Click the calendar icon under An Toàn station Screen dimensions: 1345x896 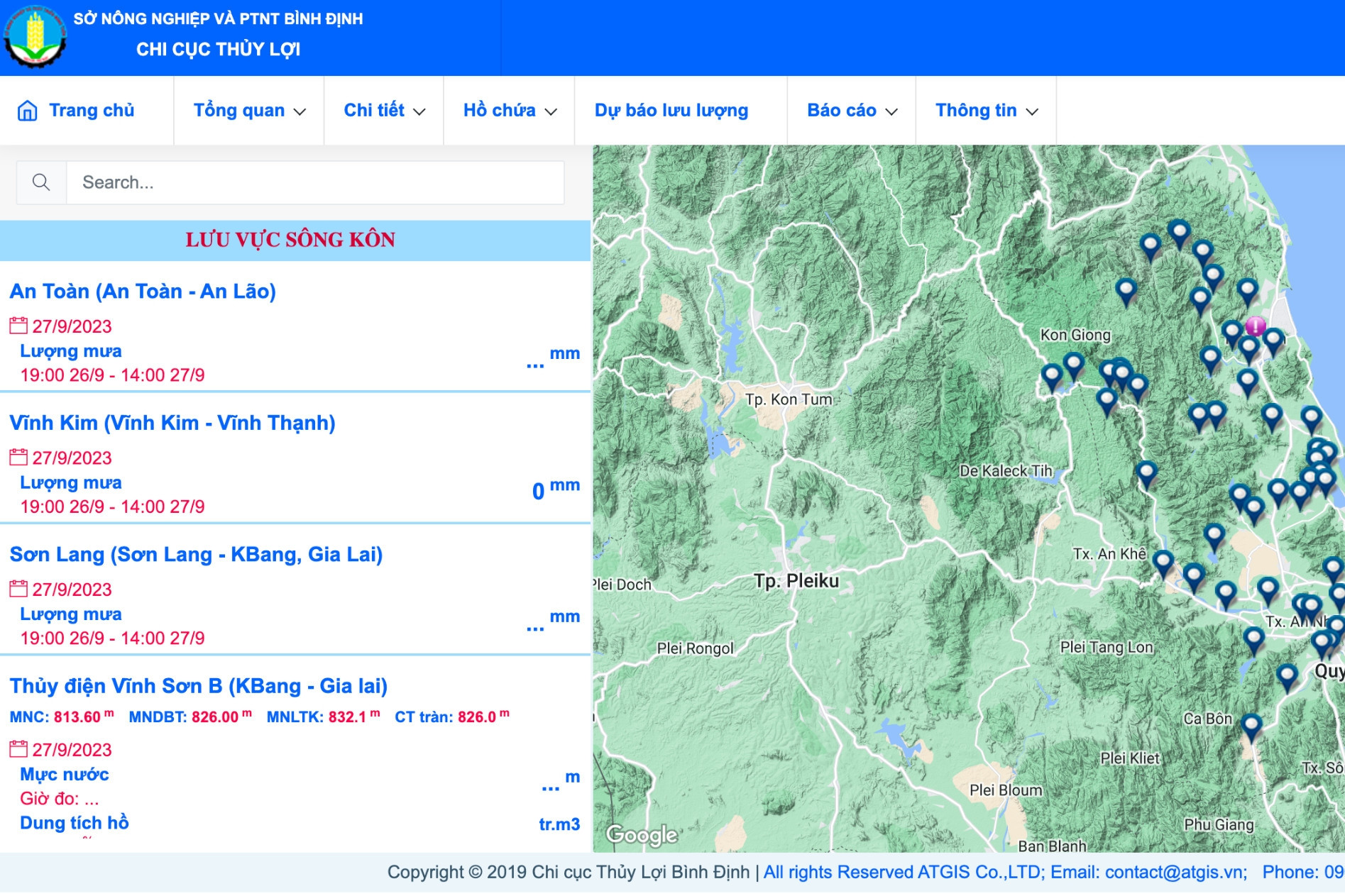[x=18, y=326]
